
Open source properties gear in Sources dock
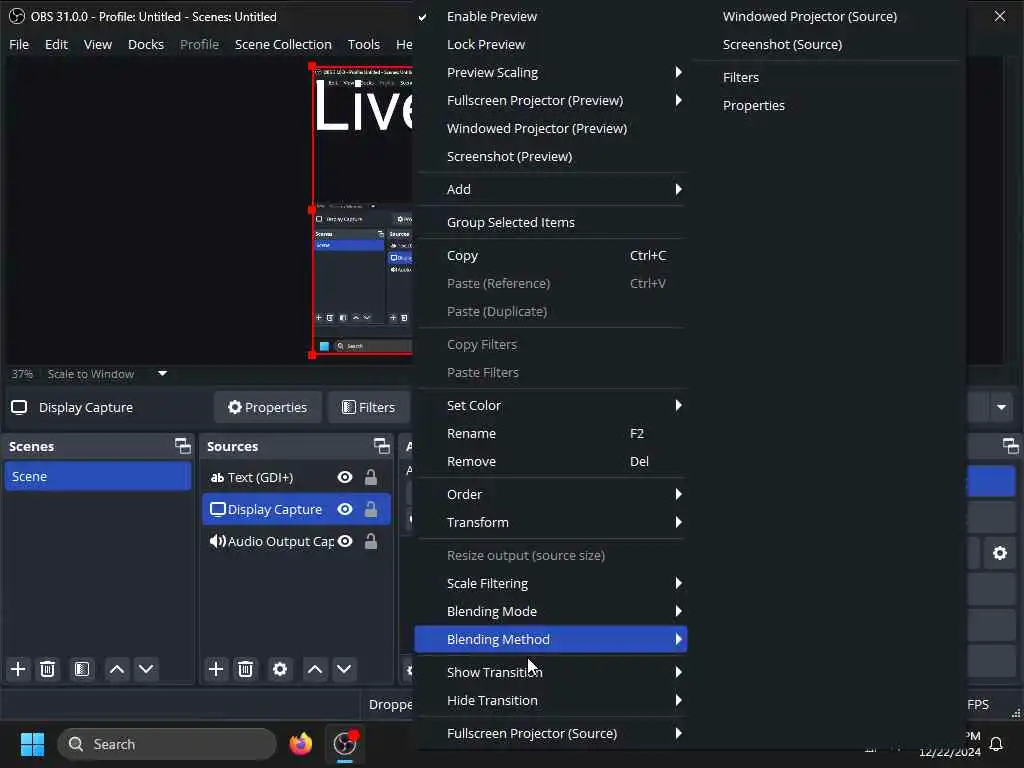(280, 669)
